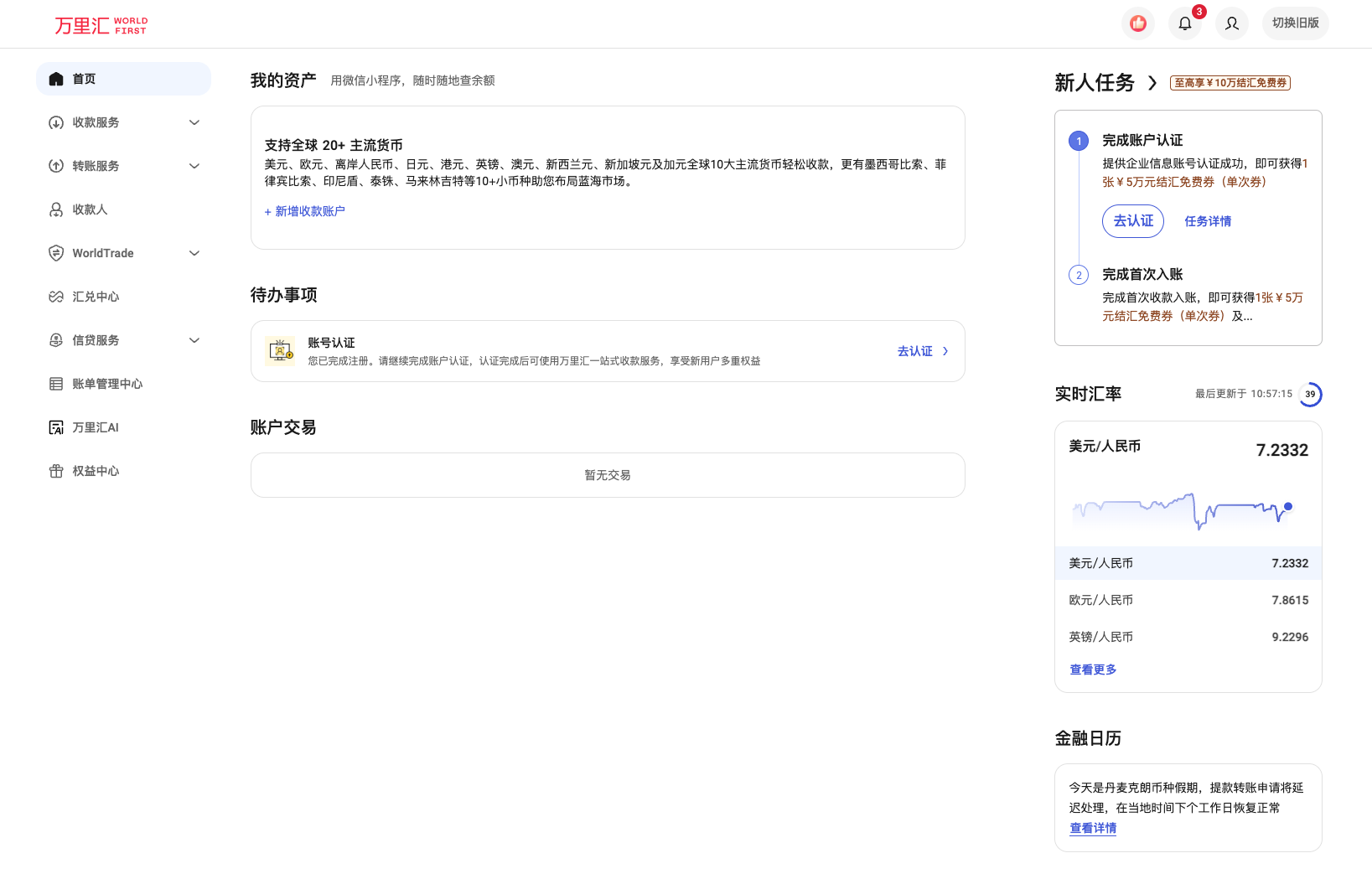Screen dimensions: 1372x879
Task: Select 首页 in the sidebar menu
Action: click(84, 78)
